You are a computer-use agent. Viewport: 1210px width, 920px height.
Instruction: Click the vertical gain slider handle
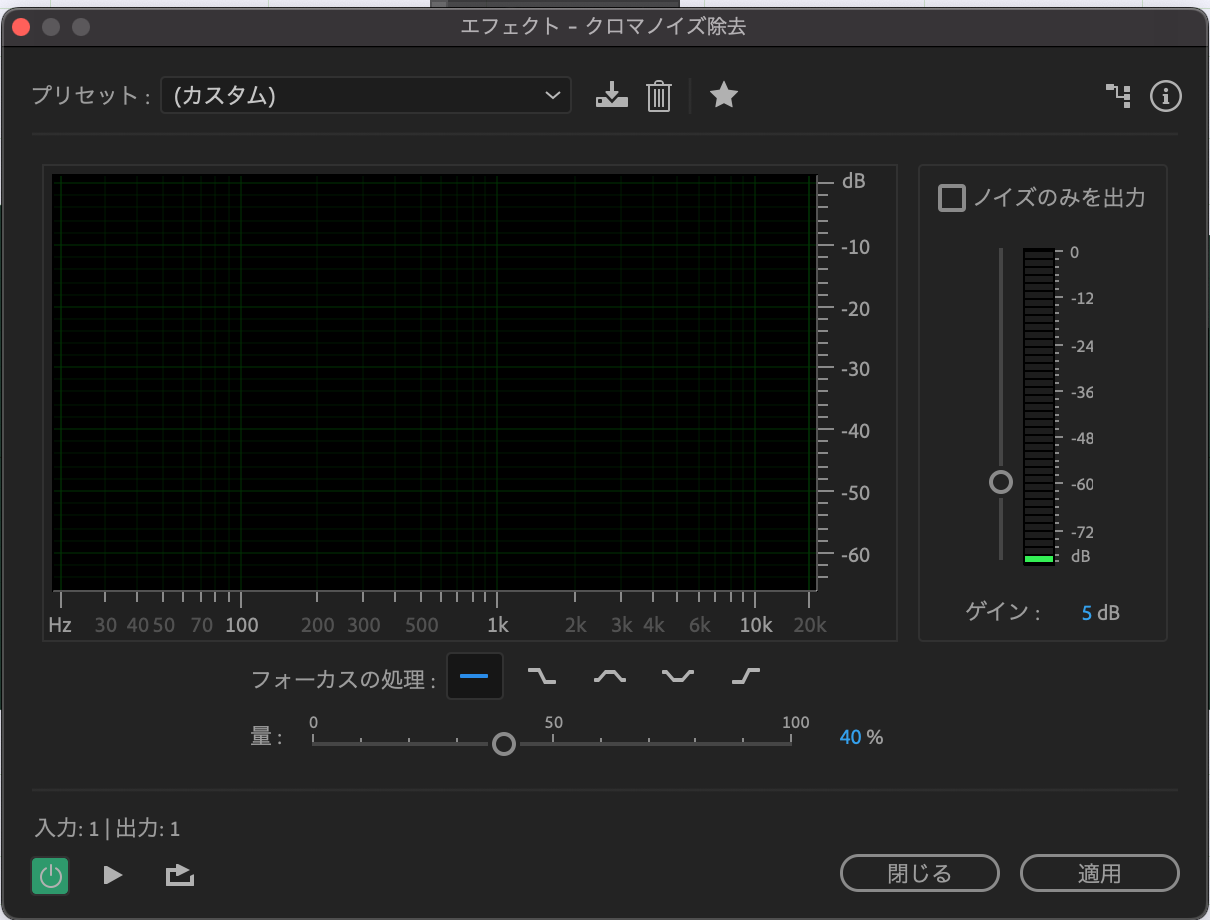(1000, 483)
